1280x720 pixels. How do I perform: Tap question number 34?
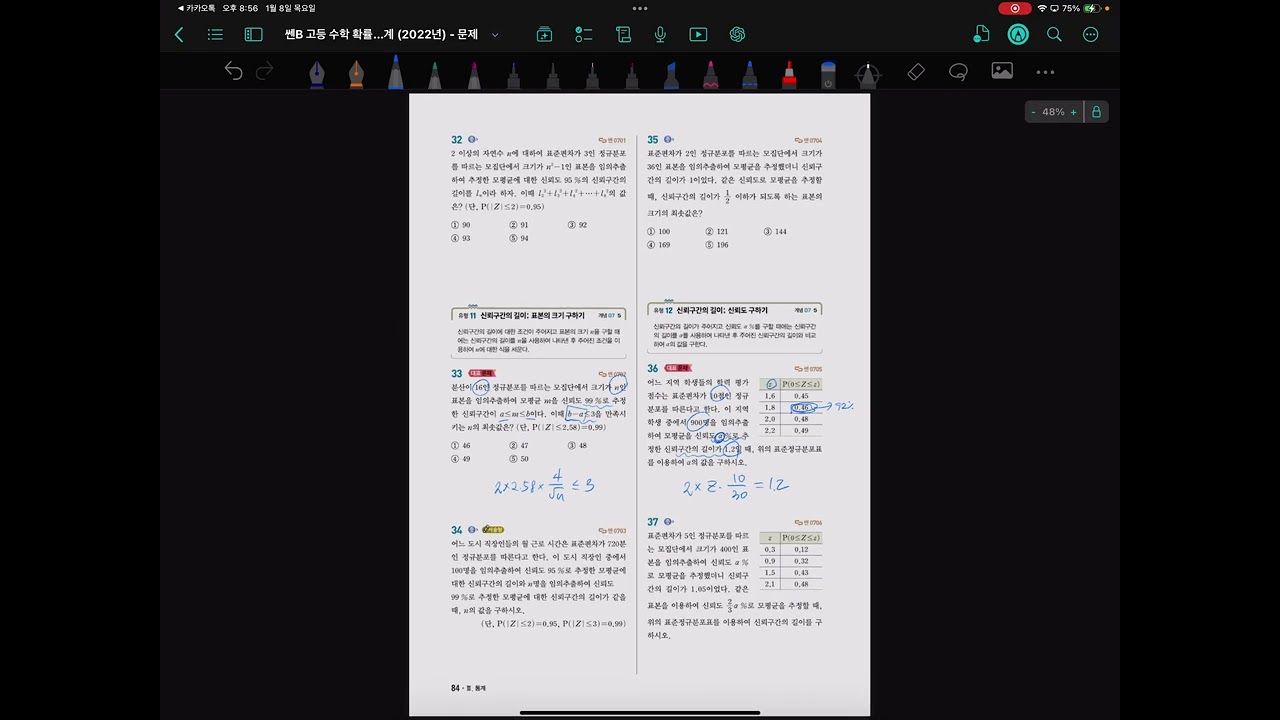(456, 530)
